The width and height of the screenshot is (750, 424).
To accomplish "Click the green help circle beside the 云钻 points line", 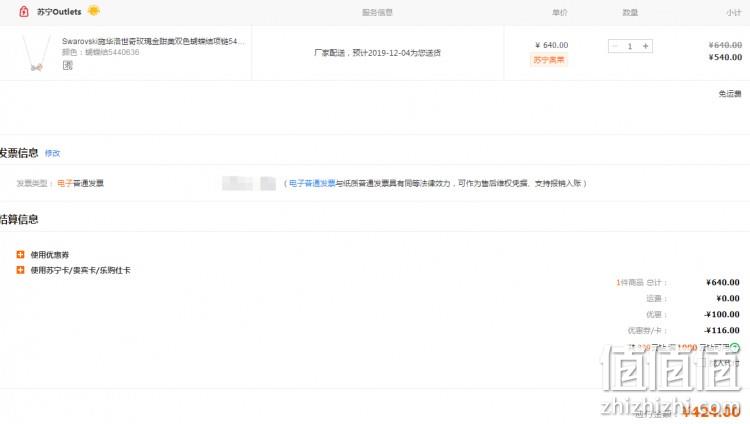I will (x=735, y=347).
